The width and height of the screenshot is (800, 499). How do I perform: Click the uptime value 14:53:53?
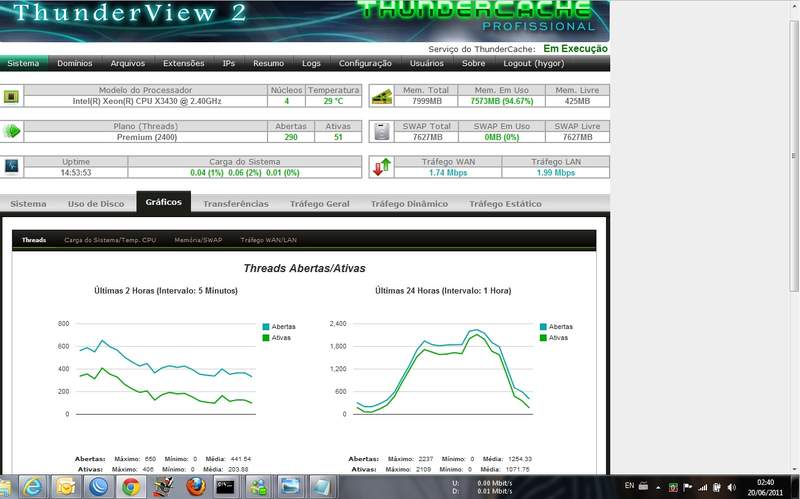click(x=76, y=172)
